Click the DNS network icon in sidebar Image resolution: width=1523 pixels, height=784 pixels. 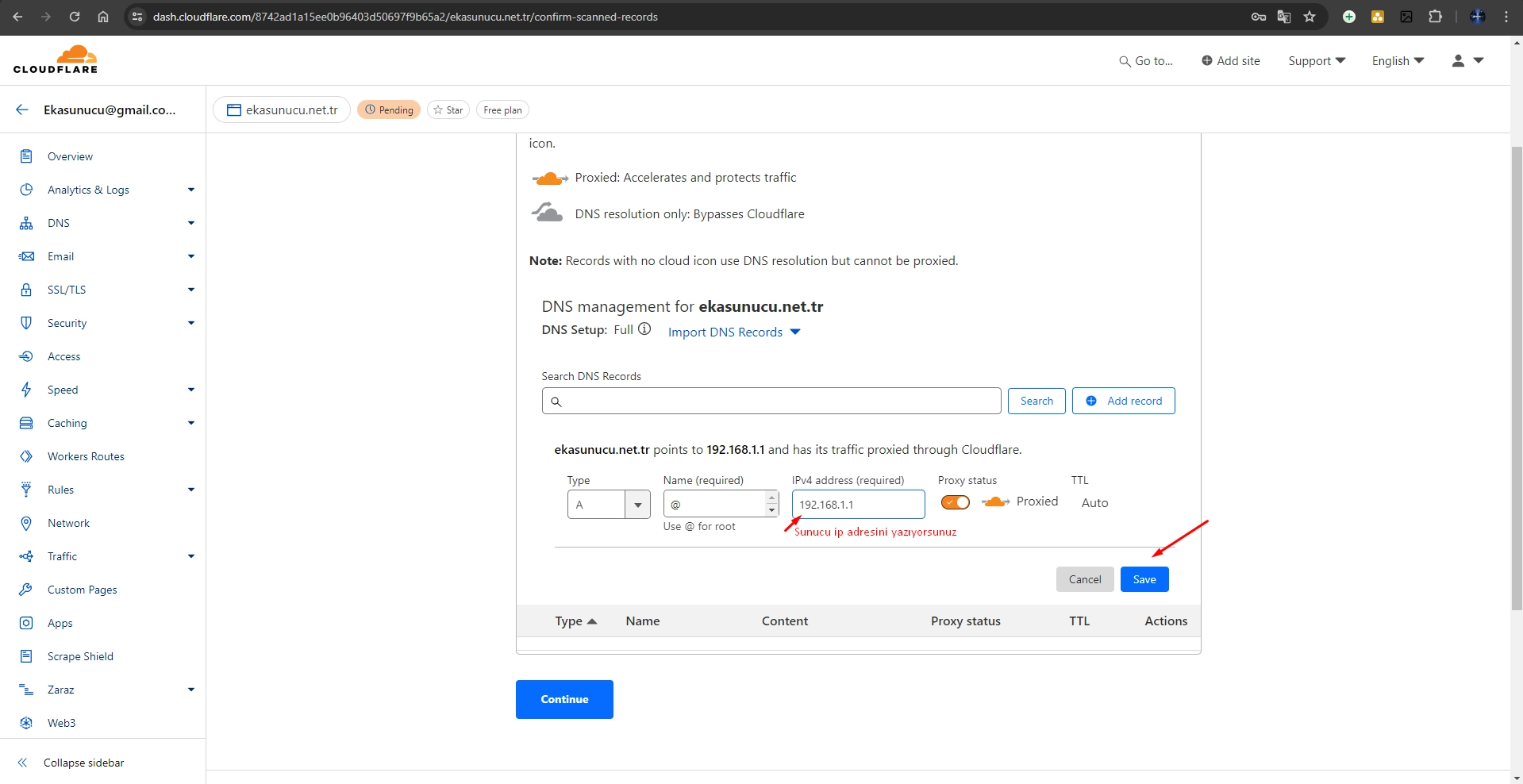26,223
